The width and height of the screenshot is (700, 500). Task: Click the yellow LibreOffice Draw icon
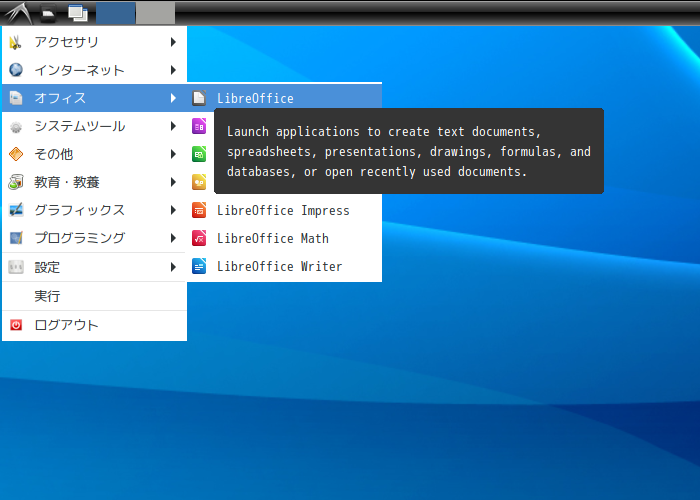[199, 182]
